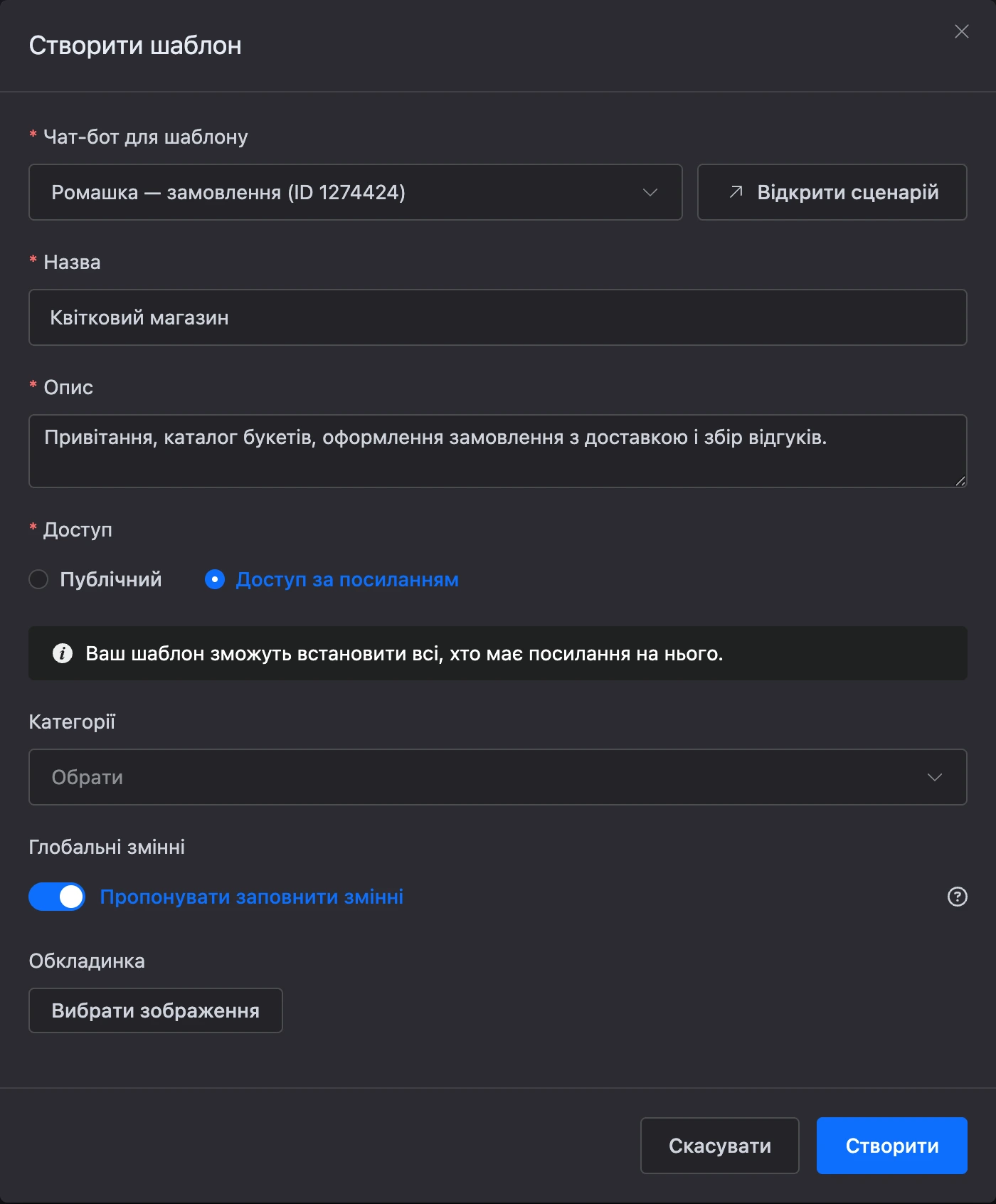Screen dimensions: 996x1204
Task: Click the Вибрати зображення cover button
Action: (156, 1010)
